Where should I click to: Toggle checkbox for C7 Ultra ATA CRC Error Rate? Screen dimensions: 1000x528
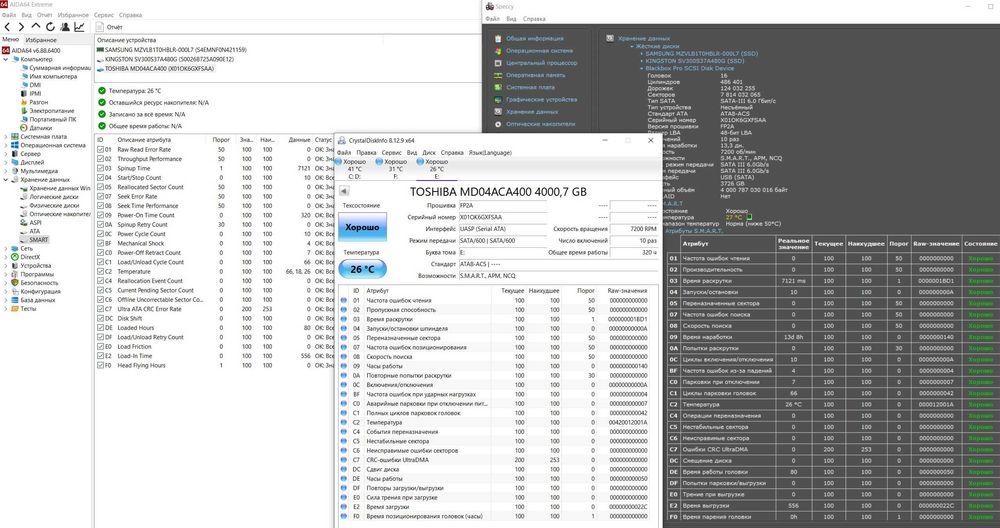(x=100, y=309)
